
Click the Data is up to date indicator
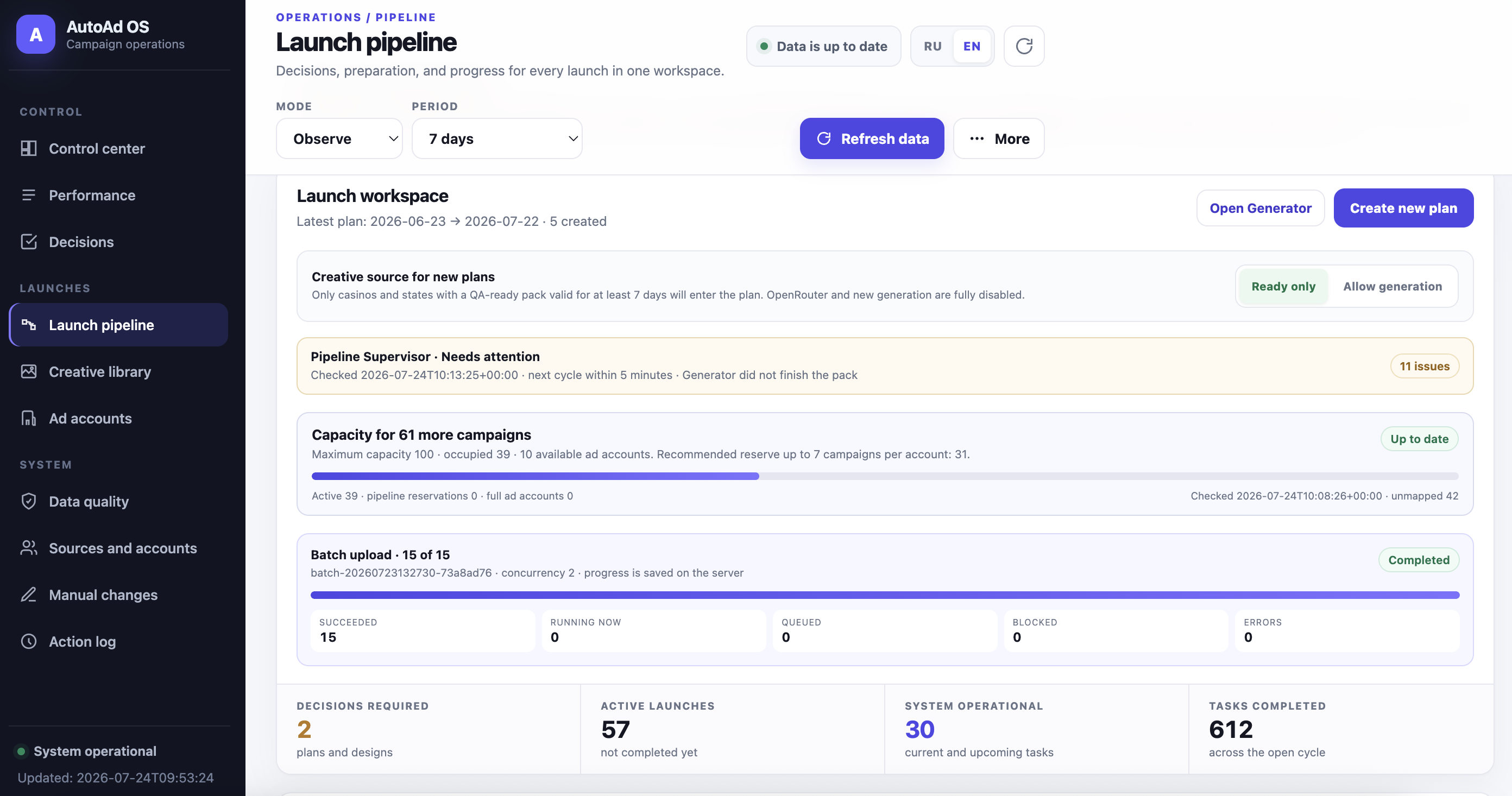pyautogui.click(x=823, y=46)
